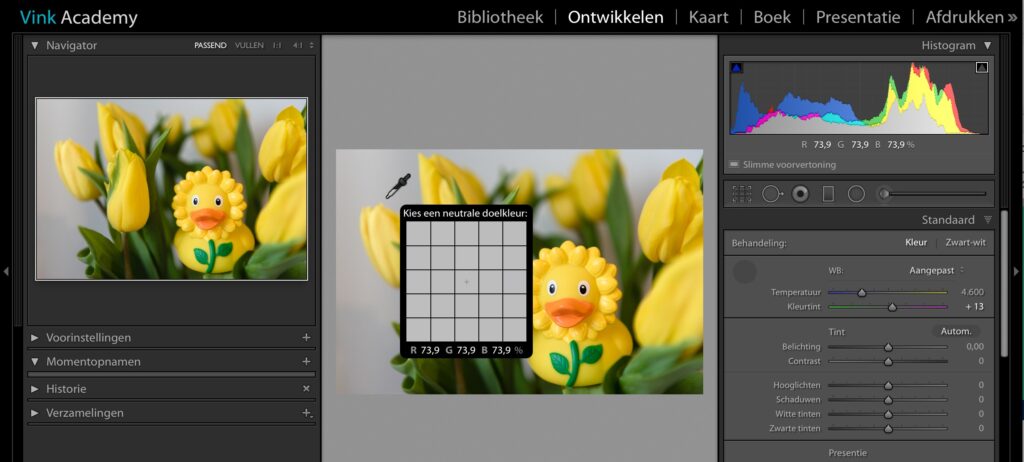Show more modules with the double-arrow
The image size is (1024, 462).
tap(1012, 18)
